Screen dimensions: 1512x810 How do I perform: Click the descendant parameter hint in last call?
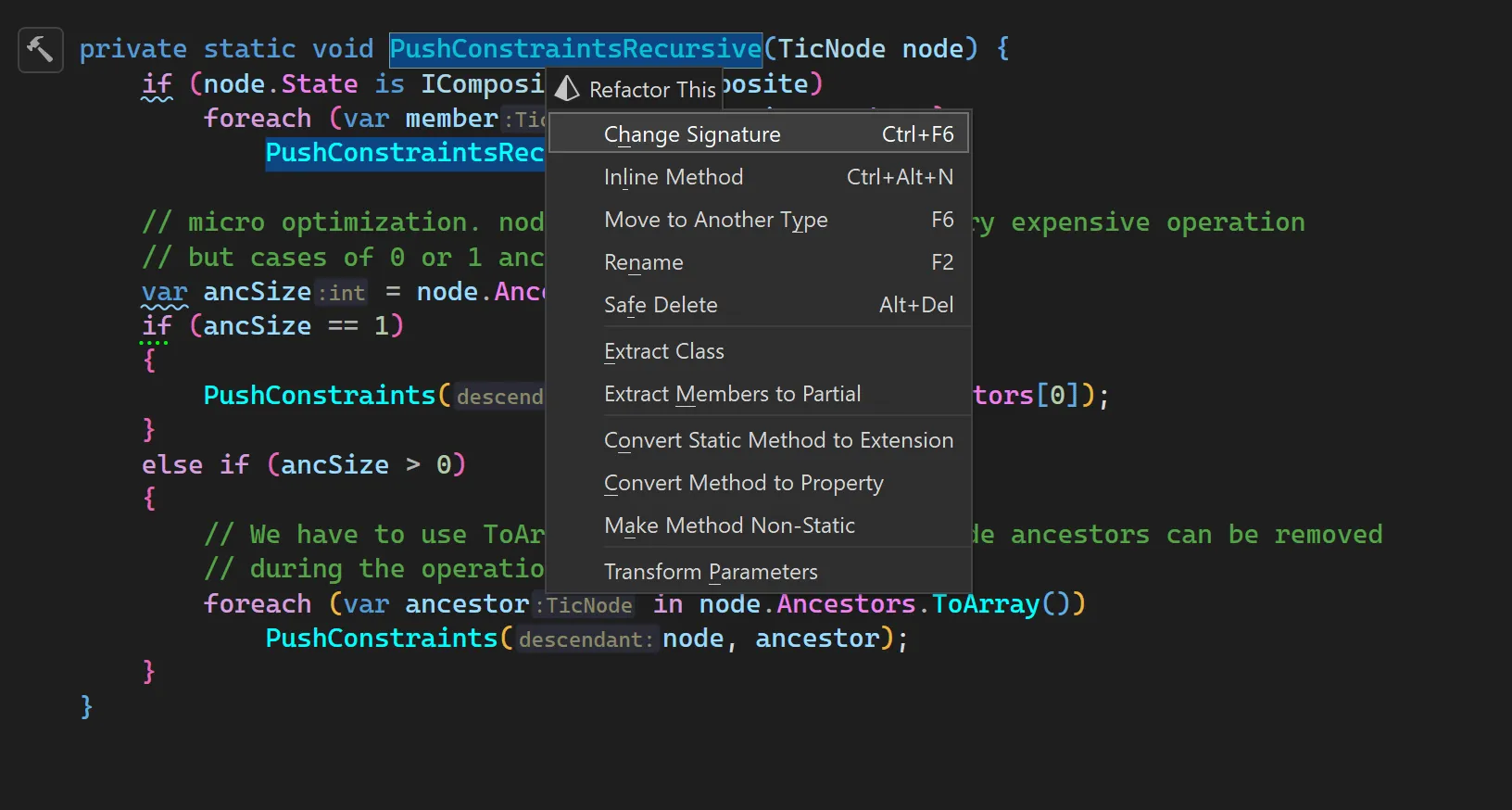[x=586, y=639]
